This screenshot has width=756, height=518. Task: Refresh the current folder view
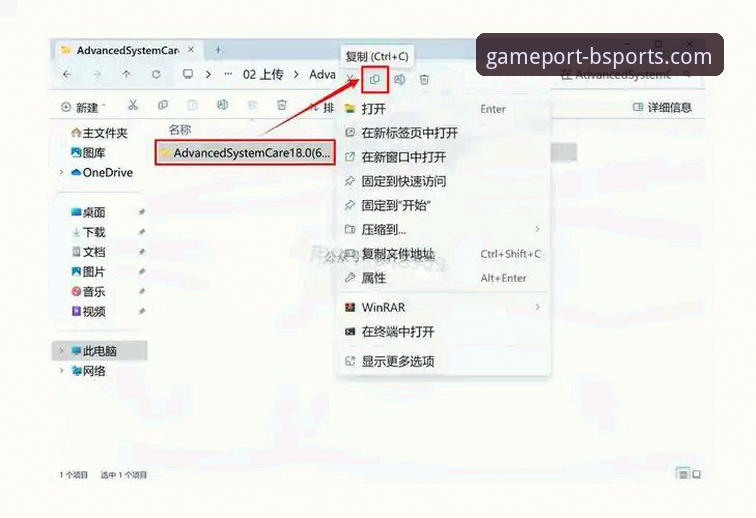tap(156, 74)
